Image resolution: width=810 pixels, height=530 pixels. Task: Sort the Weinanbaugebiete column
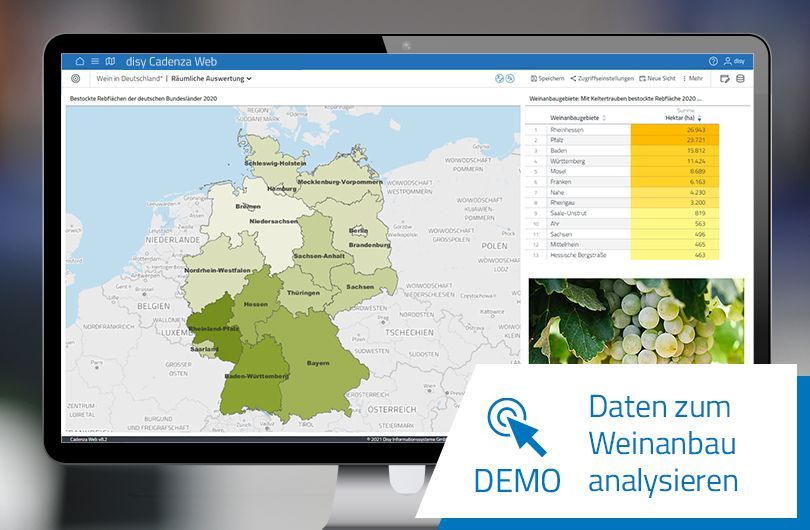[x=604, y=118]
